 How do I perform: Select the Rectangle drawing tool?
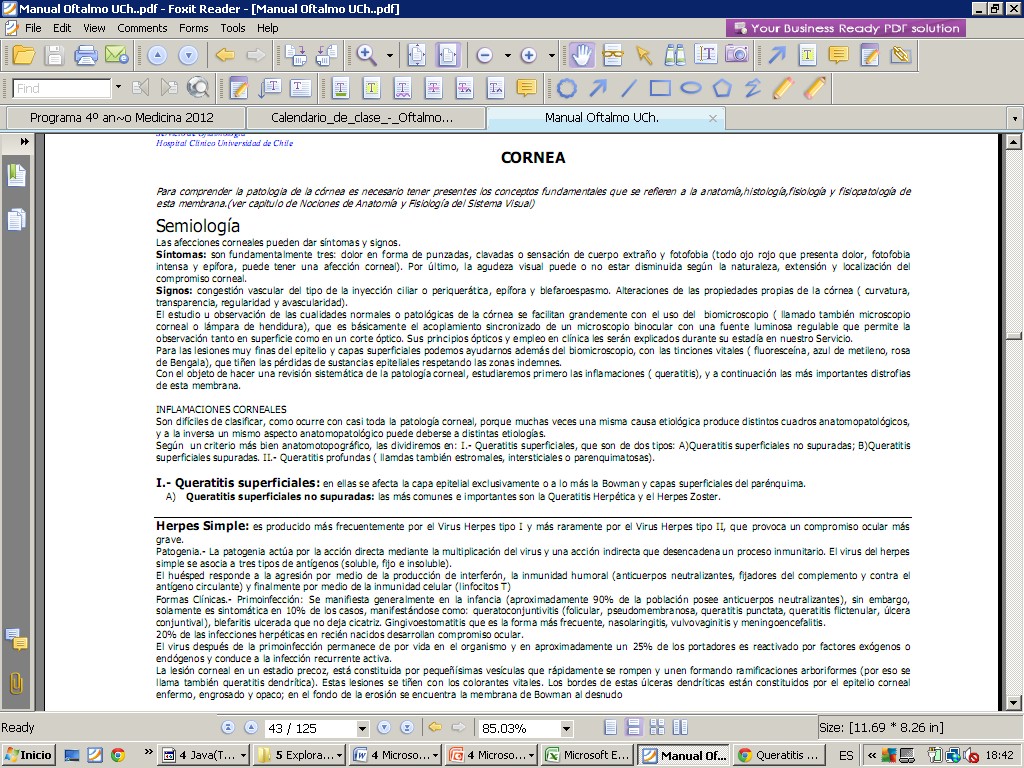point(660,88)
